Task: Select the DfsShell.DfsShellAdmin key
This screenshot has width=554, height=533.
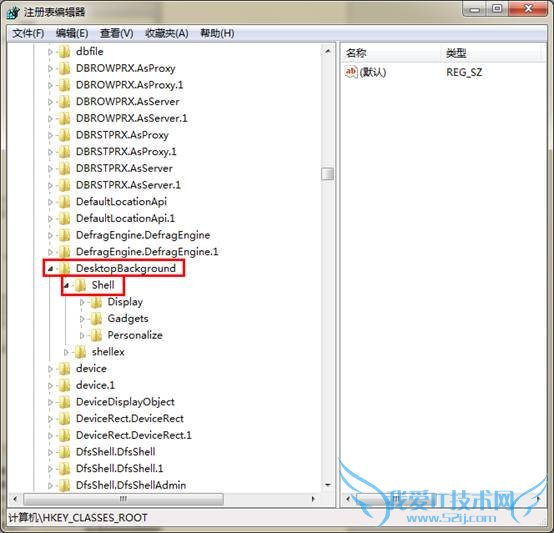Action: coord(131,485)
